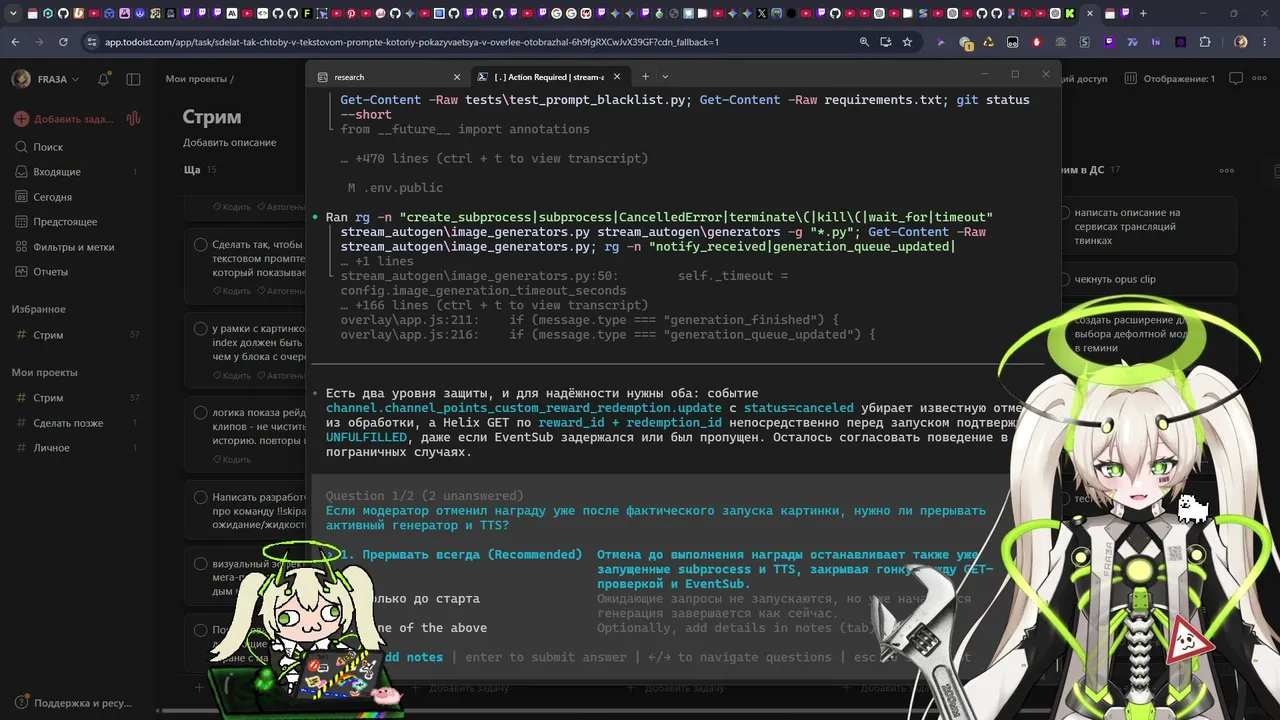This screenshot has height=720, width=1280.
Task: Click the extension icon showing badge 1
Action: [x=965, y=43]
